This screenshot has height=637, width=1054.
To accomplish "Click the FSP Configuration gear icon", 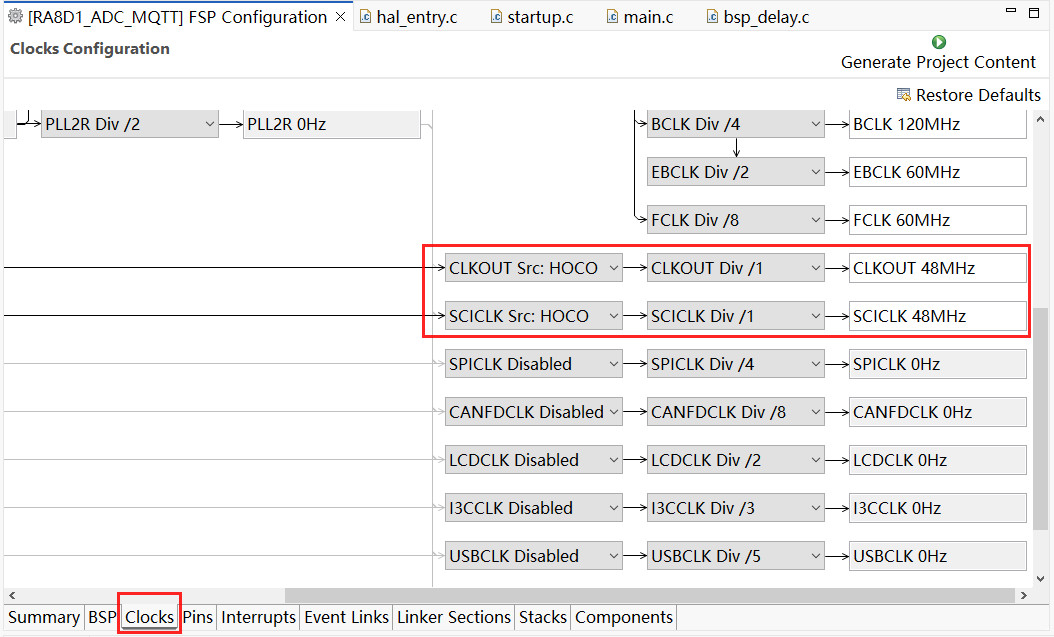I will [15, 17].
